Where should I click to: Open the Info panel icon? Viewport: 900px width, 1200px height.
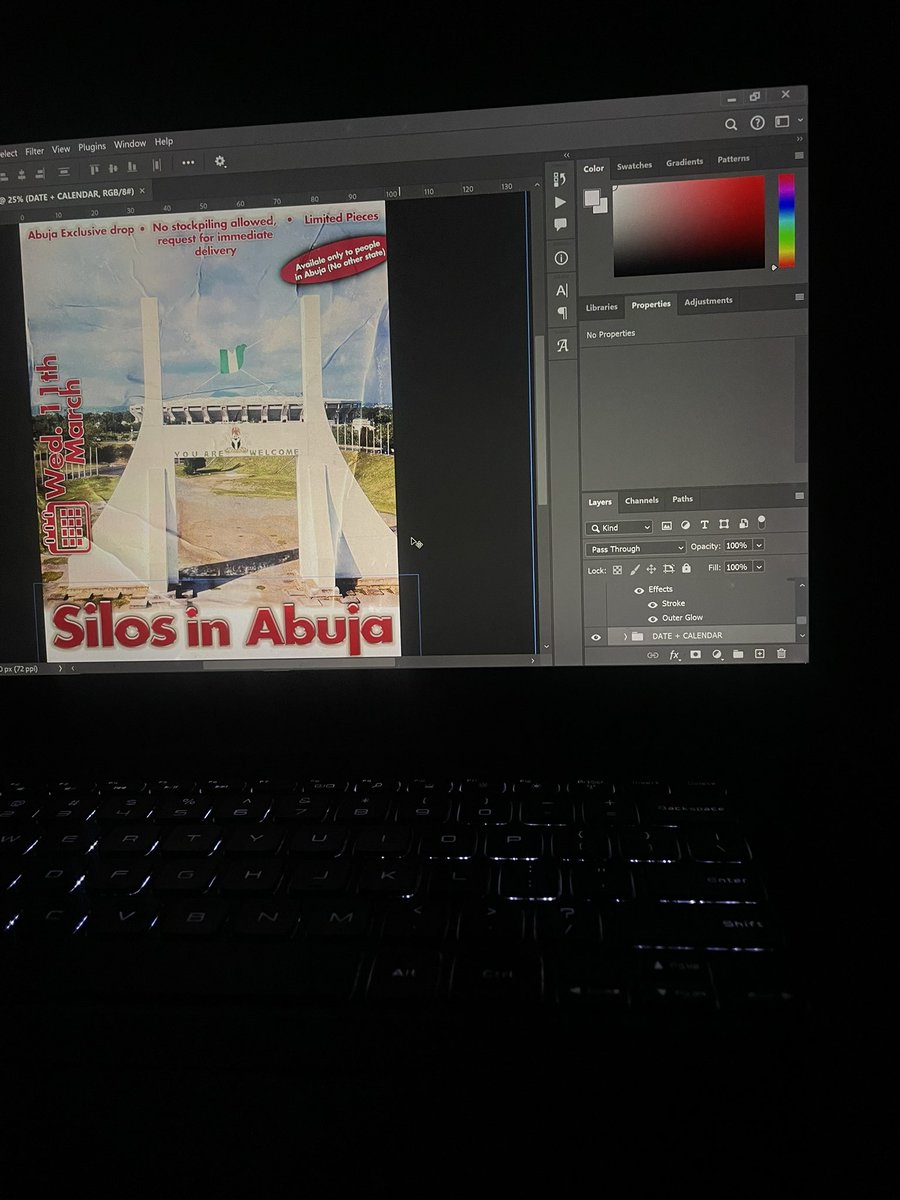pyautogui.click(x=561, y=258)
